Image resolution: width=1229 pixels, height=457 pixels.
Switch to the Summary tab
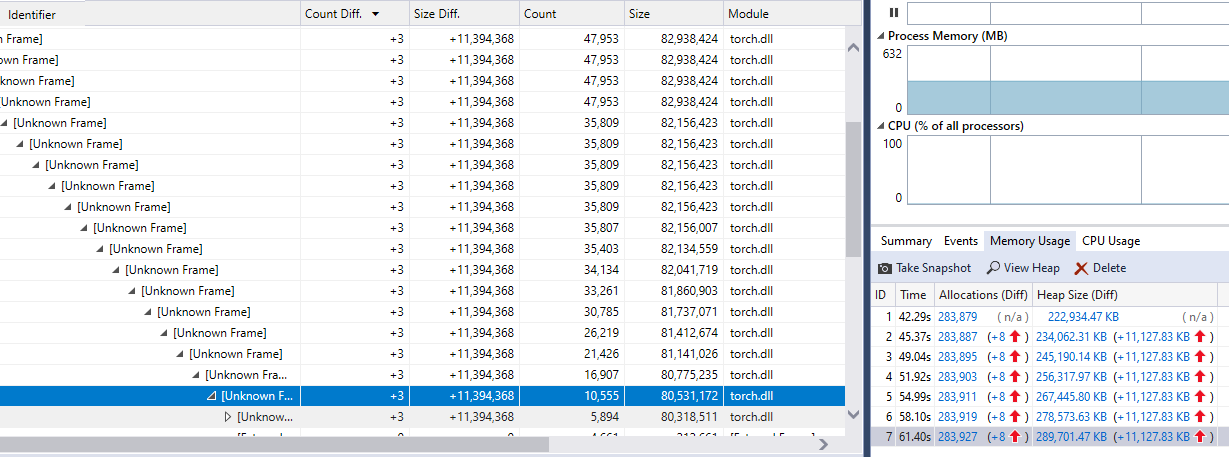[906, 241]
